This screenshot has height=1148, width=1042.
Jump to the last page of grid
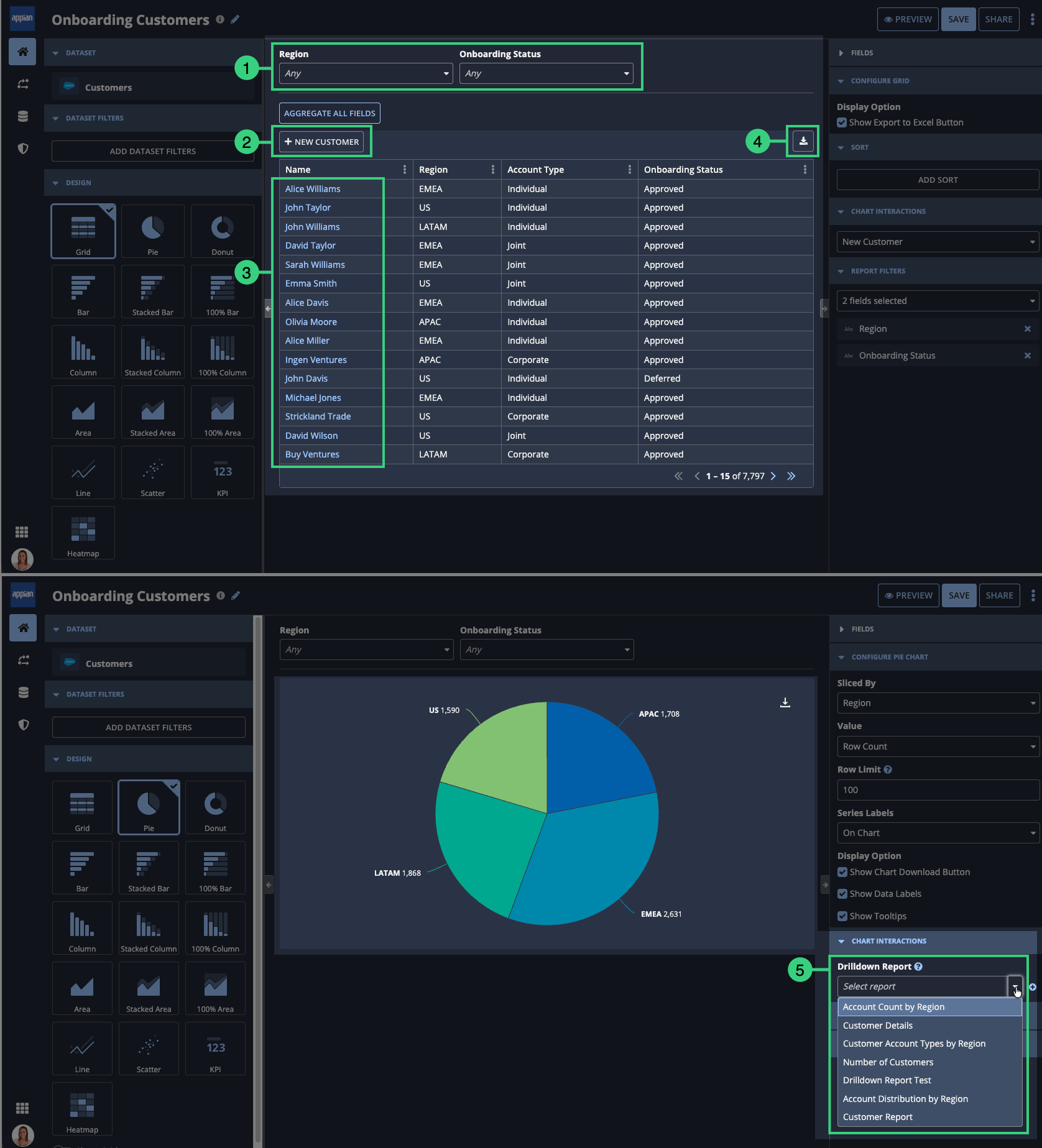coord(791,476)
